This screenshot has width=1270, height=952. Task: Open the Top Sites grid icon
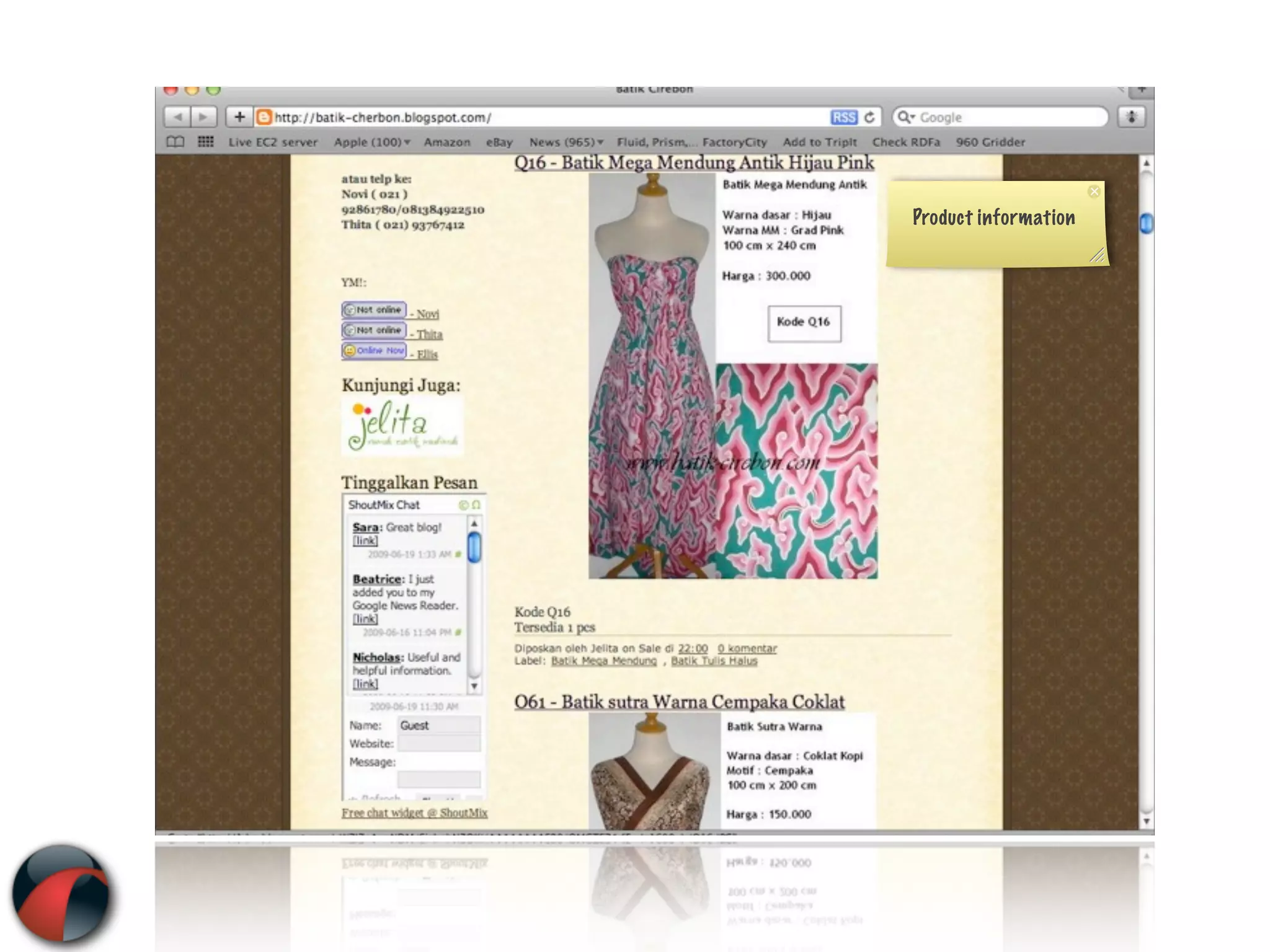click(x=206, y=142)
